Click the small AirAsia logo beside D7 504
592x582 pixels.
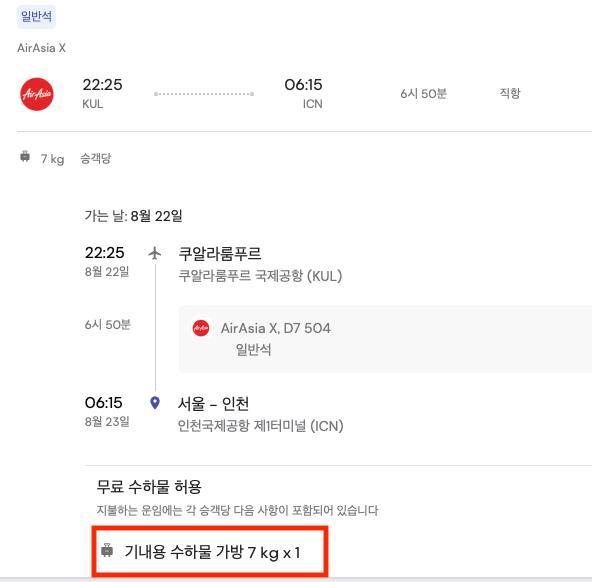pyautogui.click(x=201, y=328)
